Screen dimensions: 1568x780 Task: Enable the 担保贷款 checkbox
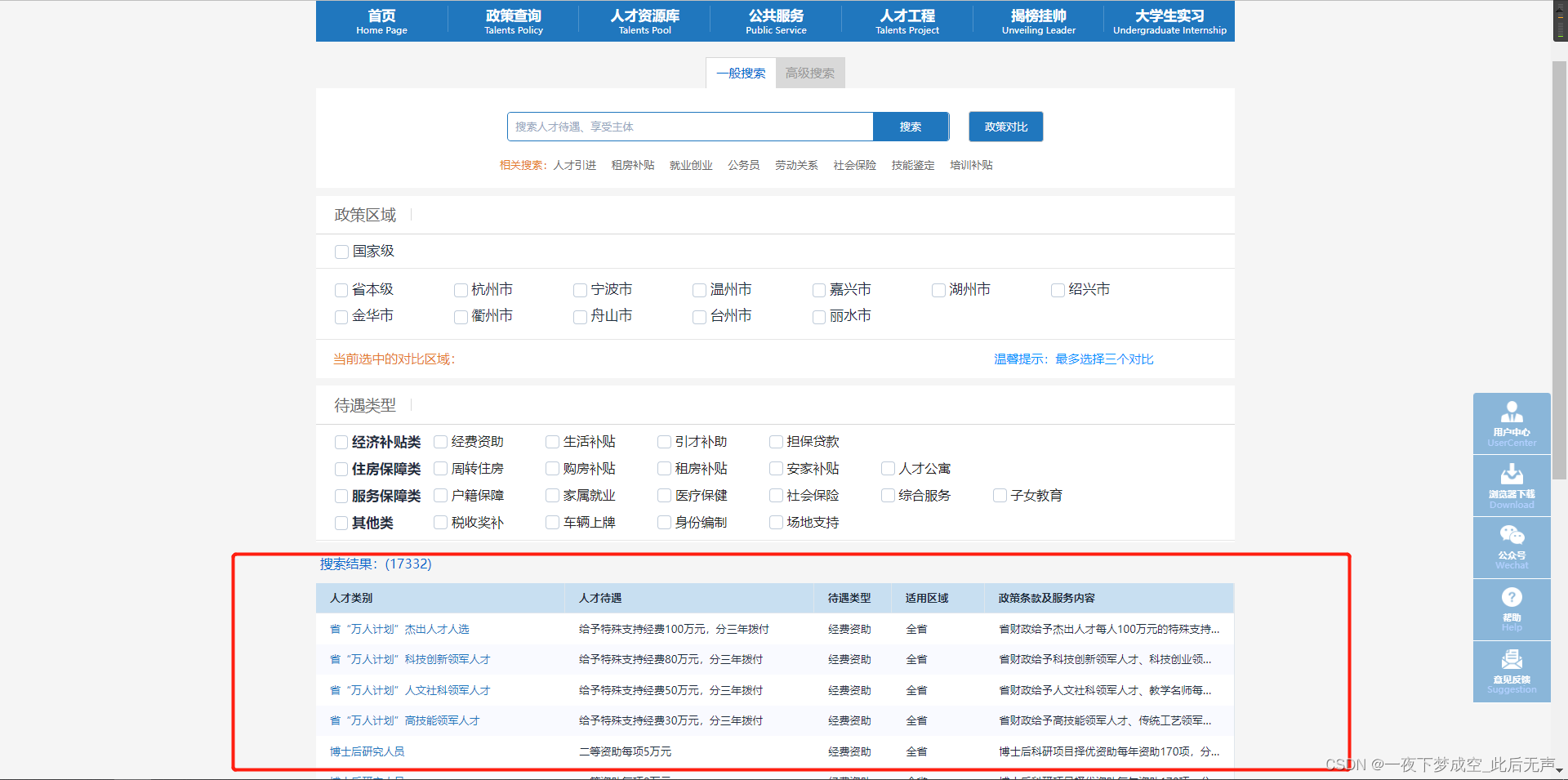pyautogui.click(x=776, y=442)
